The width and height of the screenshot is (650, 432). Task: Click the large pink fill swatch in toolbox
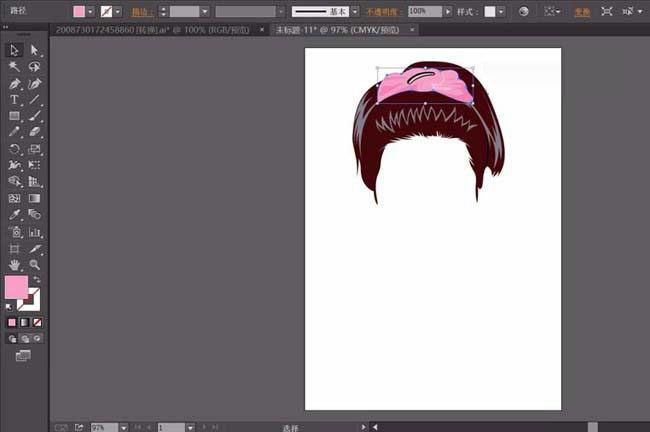pyautogui.click(x=16, y=287)
